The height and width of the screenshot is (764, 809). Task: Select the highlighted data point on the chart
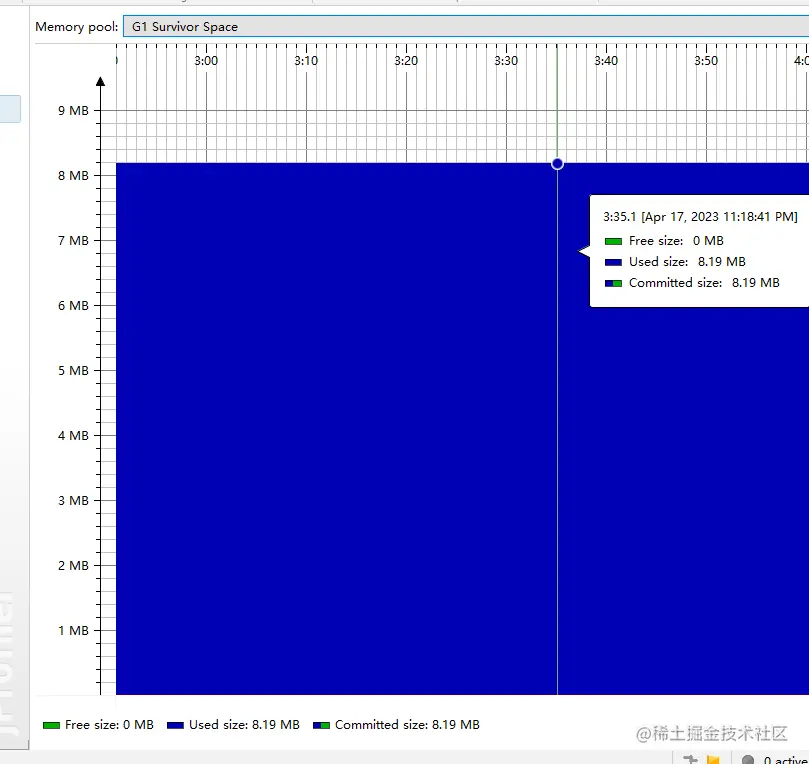click(557, 163)
